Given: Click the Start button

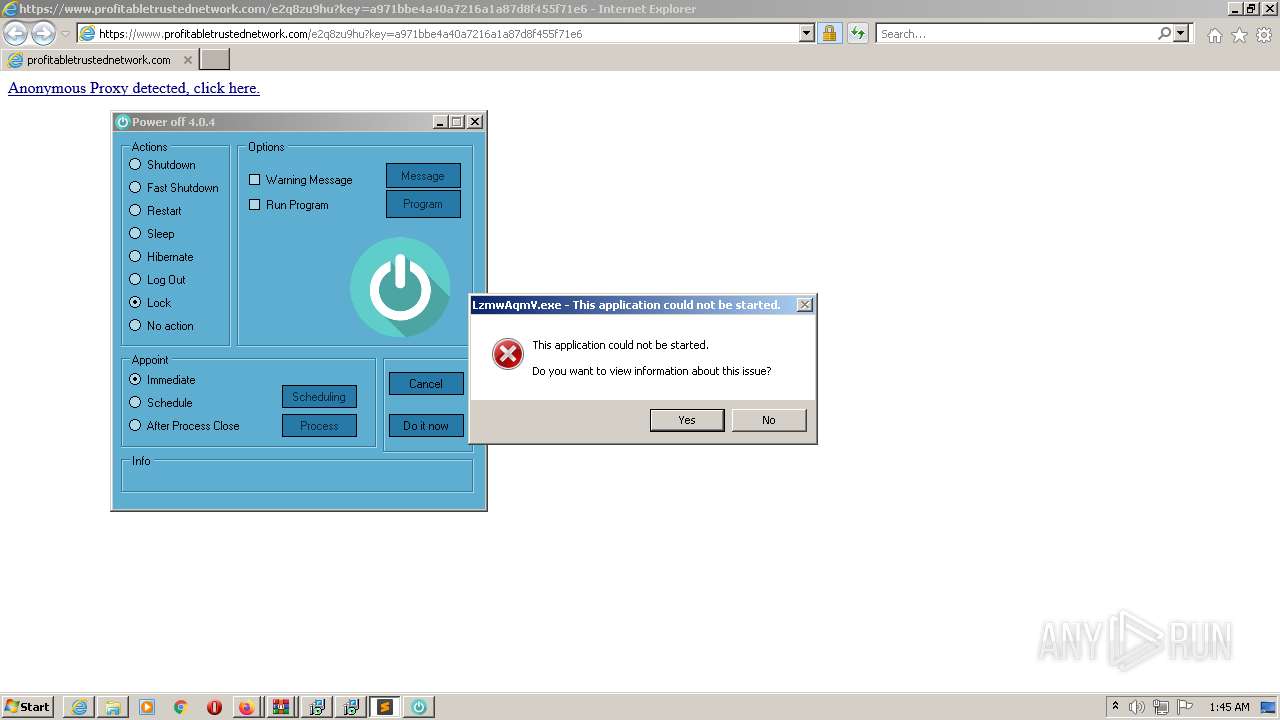Looking at the screenshot, I should point(28,707).
